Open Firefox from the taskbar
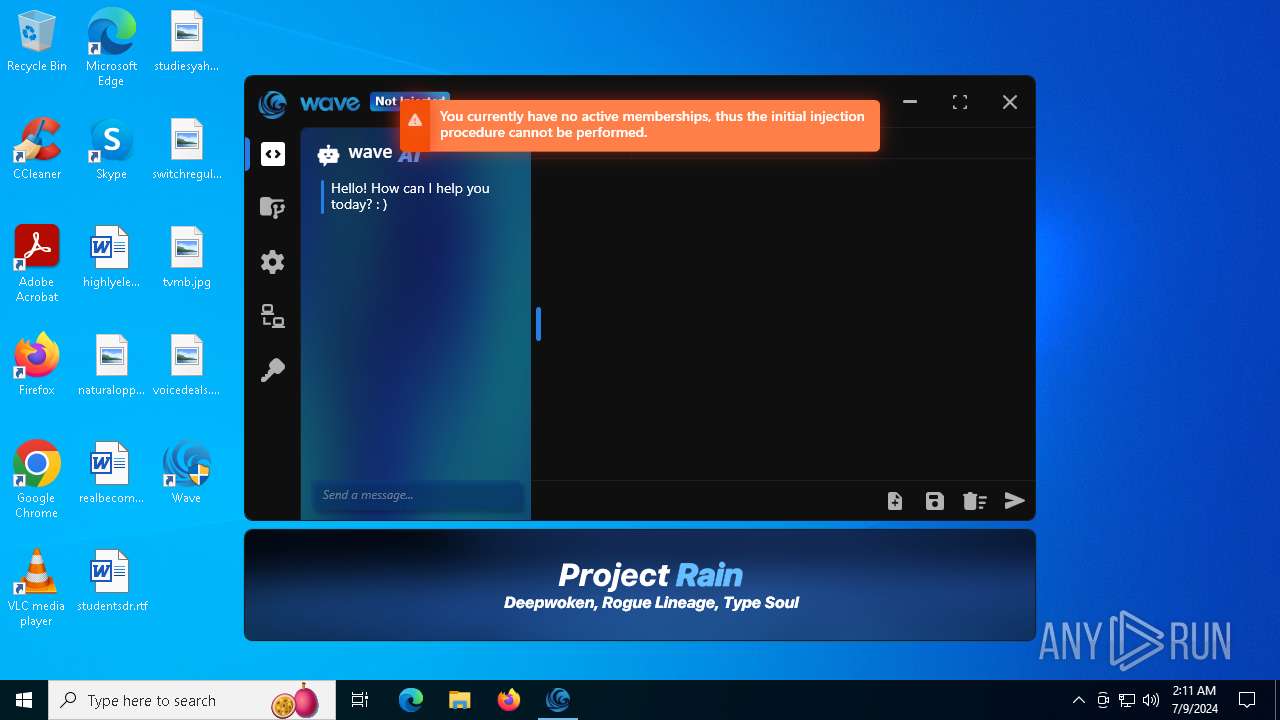The height and width of the screenshot is (720, 1280). point(508,700)
